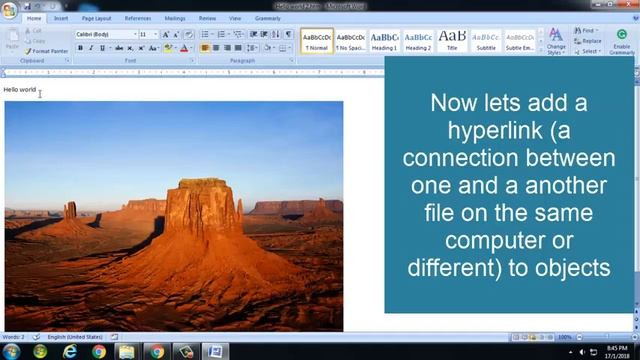Shrink font size
The image size is (640, 360).
pos(176,35)
